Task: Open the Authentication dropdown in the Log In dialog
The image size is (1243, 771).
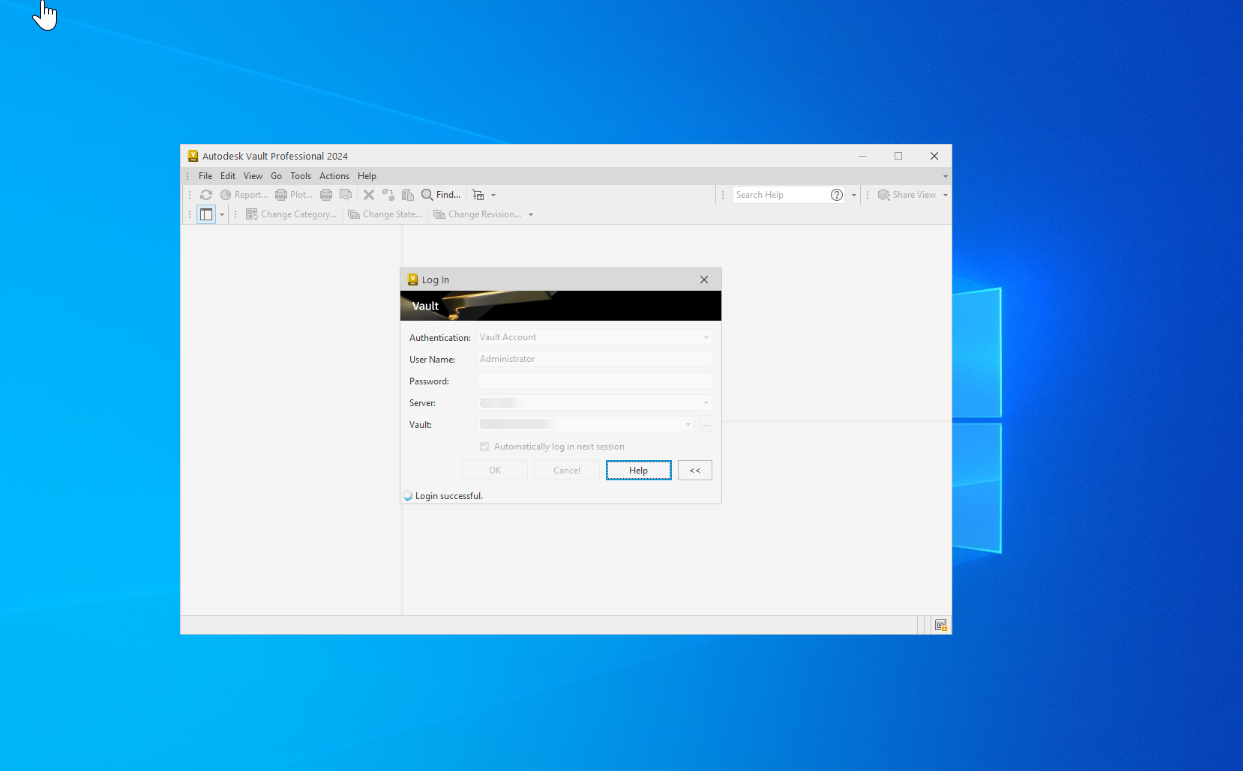Action: [704, 337]
